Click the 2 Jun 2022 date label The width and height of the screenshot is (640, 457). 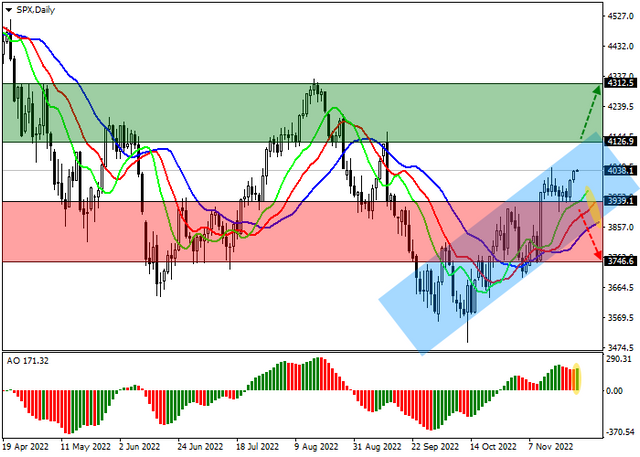140,447
